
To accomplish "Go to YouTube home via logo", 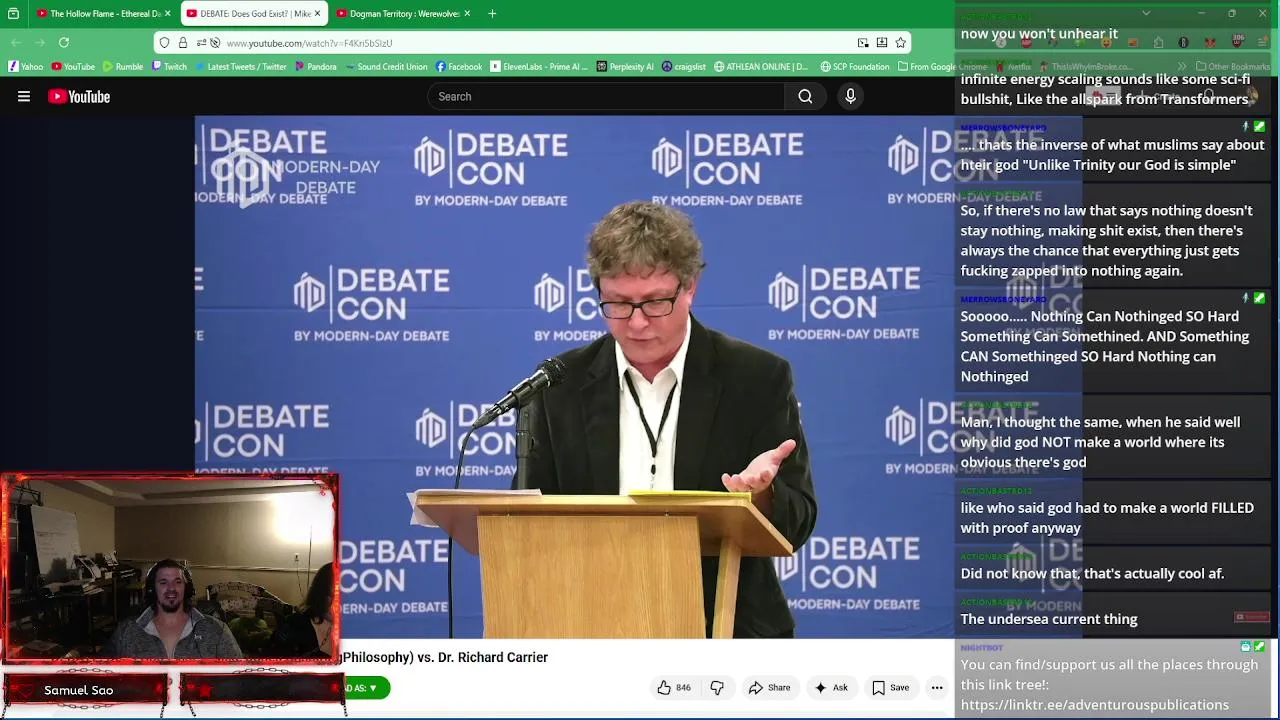I will (x=79, y=97).
